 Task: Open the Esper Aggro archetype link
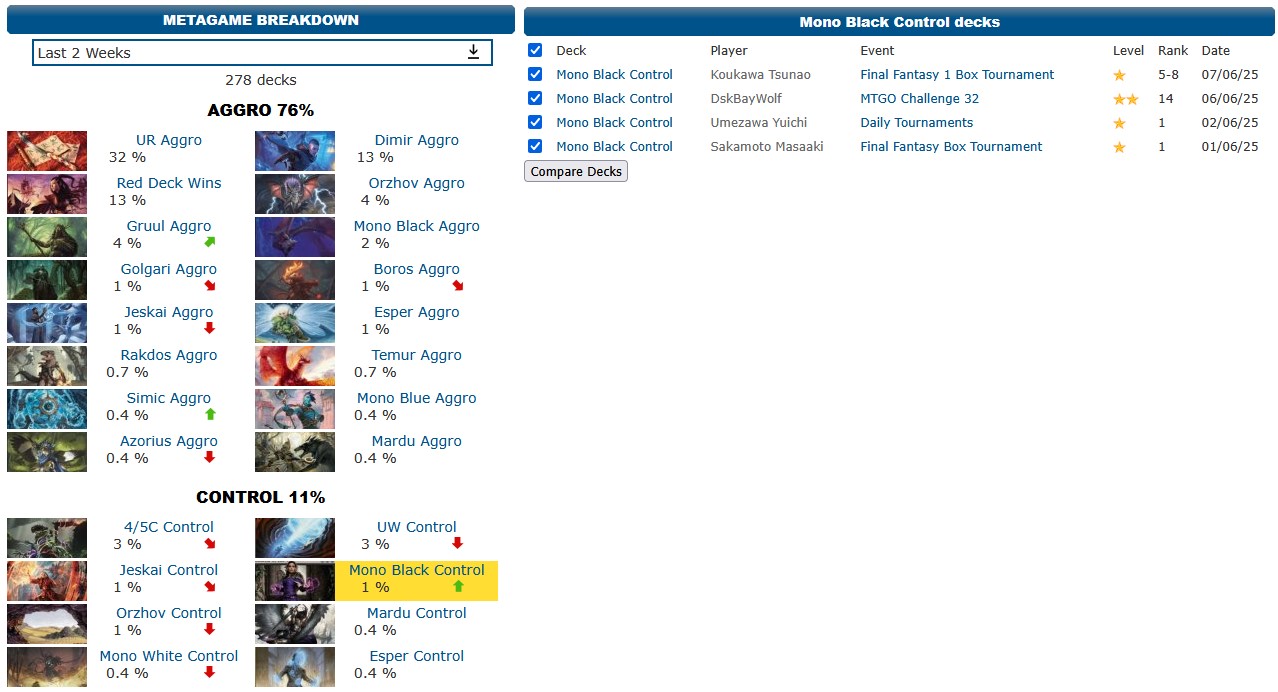pos(417,312)
